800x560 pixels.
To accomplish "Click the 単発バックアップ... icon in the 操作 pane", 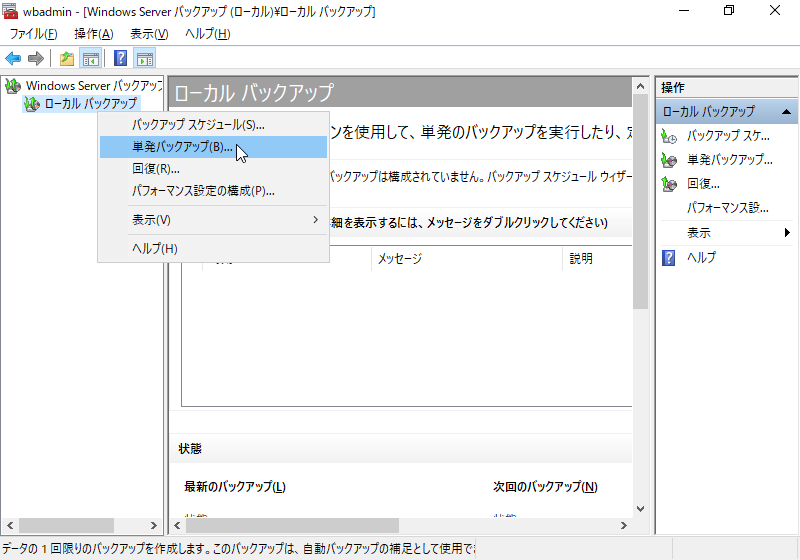I will coord(669,160).
